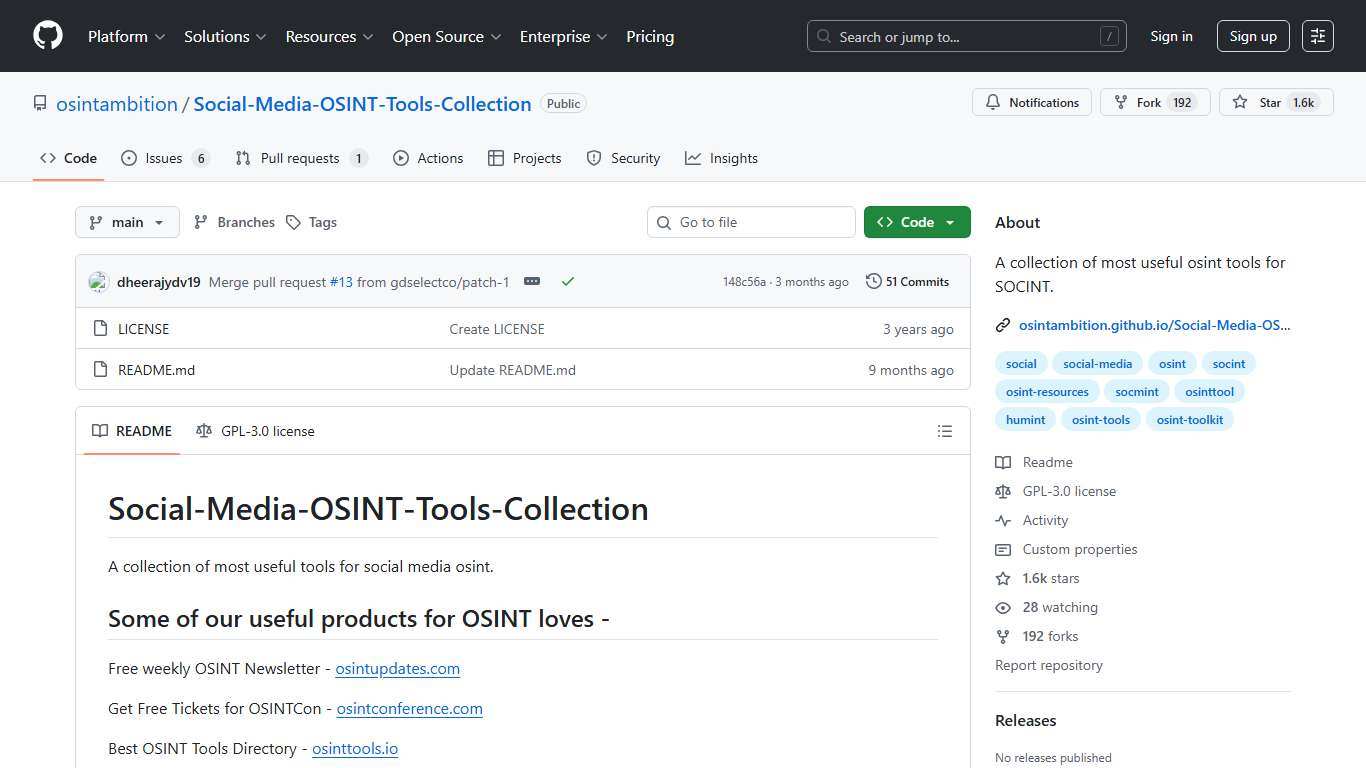Open the commit history clock icon

pyautogui.click(x=872, y=281)
